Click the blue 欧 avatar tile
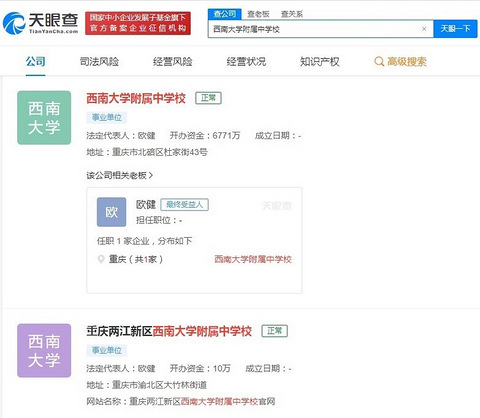Screen dimensions: 480x418 111,212
